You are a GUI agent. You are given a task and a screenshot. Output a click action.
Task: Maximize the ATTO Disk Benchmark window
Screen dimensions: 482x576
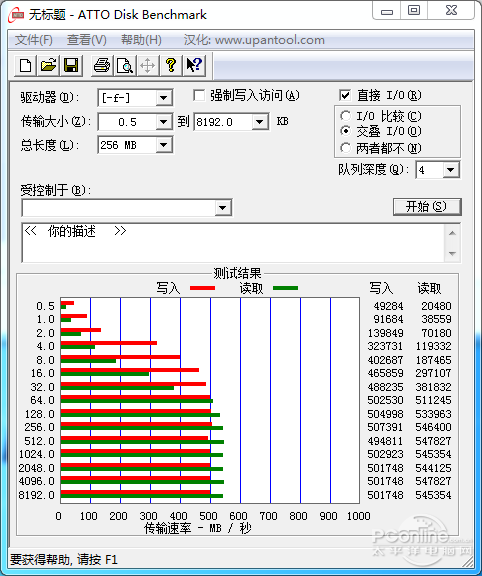pyautogui.click(x=414, y=11)
